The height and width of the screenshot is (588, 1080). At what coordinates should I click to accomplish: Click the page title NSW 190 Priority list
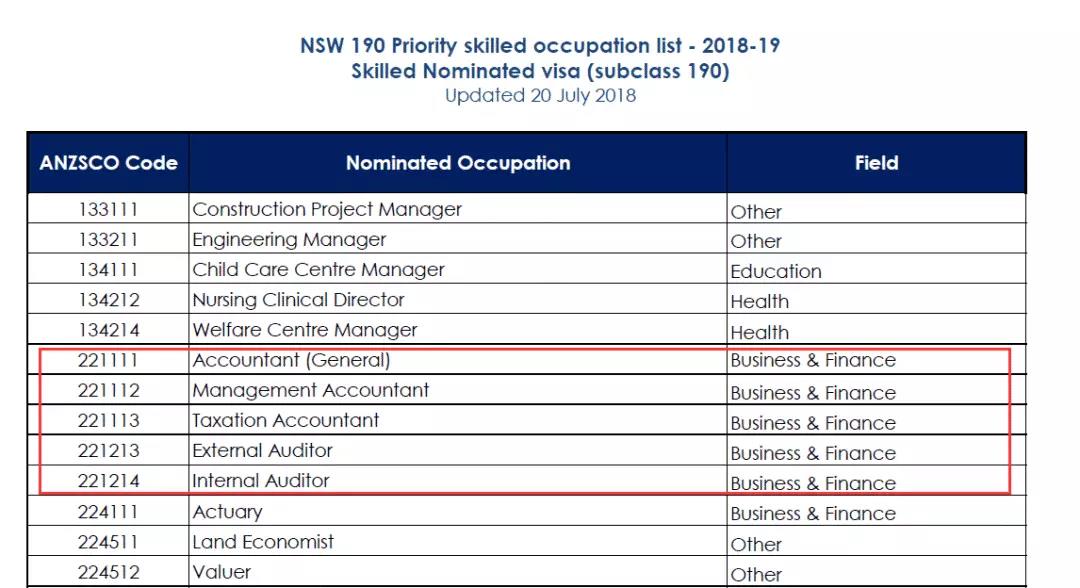coord(540,46)
